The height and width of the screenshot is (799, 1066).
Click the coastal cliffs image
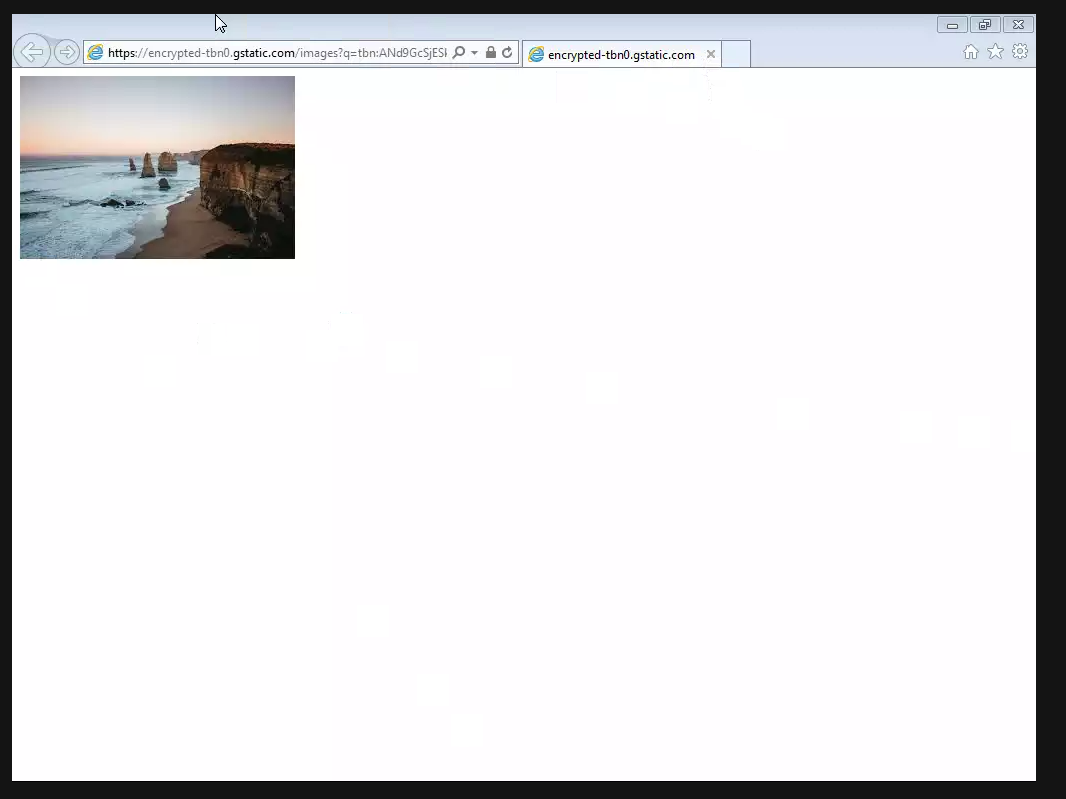[x=158, y=167]
